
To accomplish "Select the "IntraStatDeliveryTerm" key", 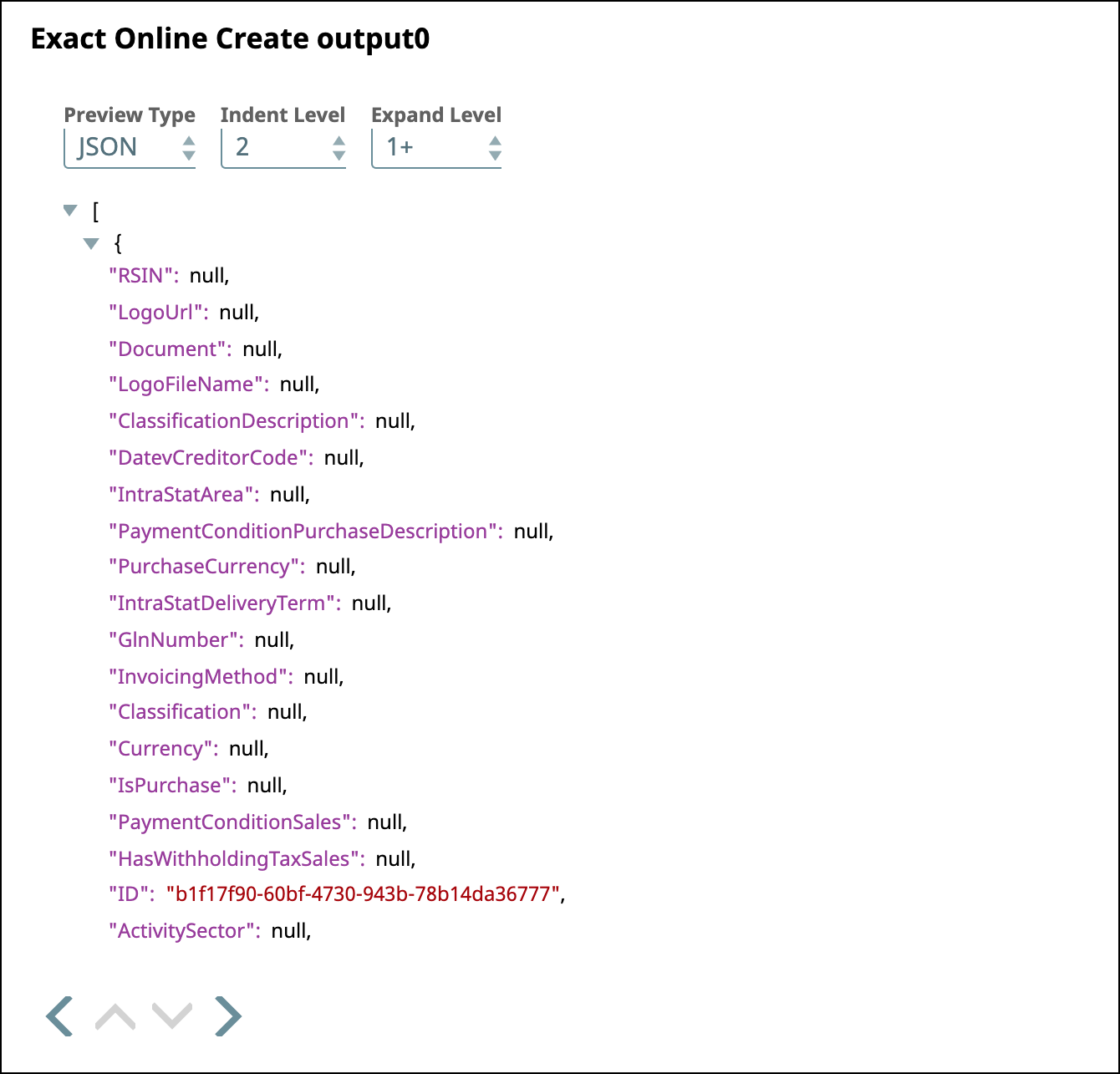I will pyautogui.click(x=225, y=603).
